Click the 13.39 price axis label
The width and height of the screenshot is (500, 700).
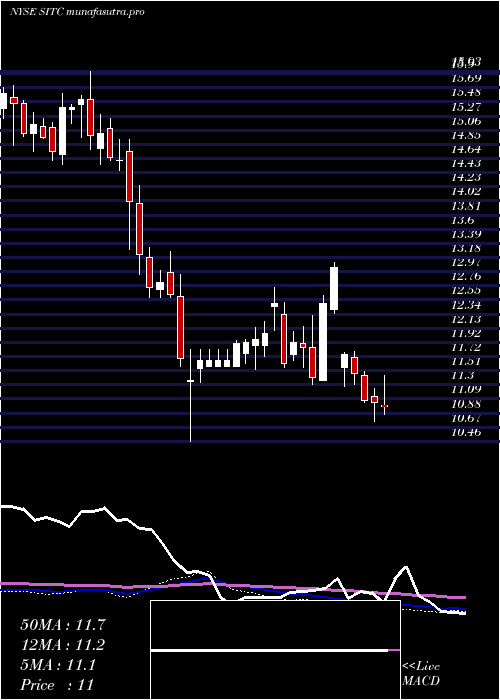click(x=466, y=234)
